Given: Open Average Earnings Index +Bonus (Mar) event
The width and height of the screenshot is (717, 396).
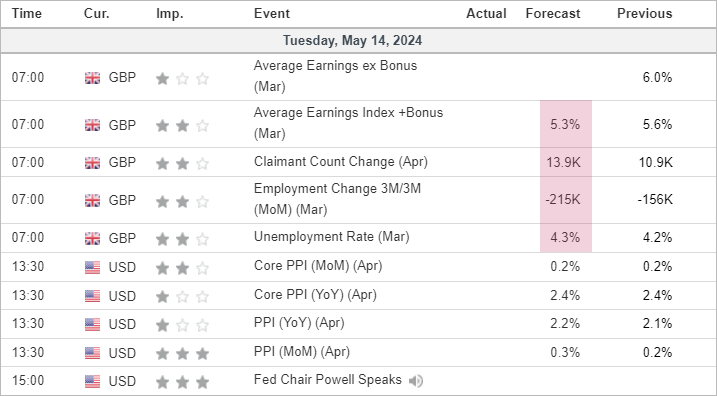Looking at the screenshot, I should (x=348, y=123).
